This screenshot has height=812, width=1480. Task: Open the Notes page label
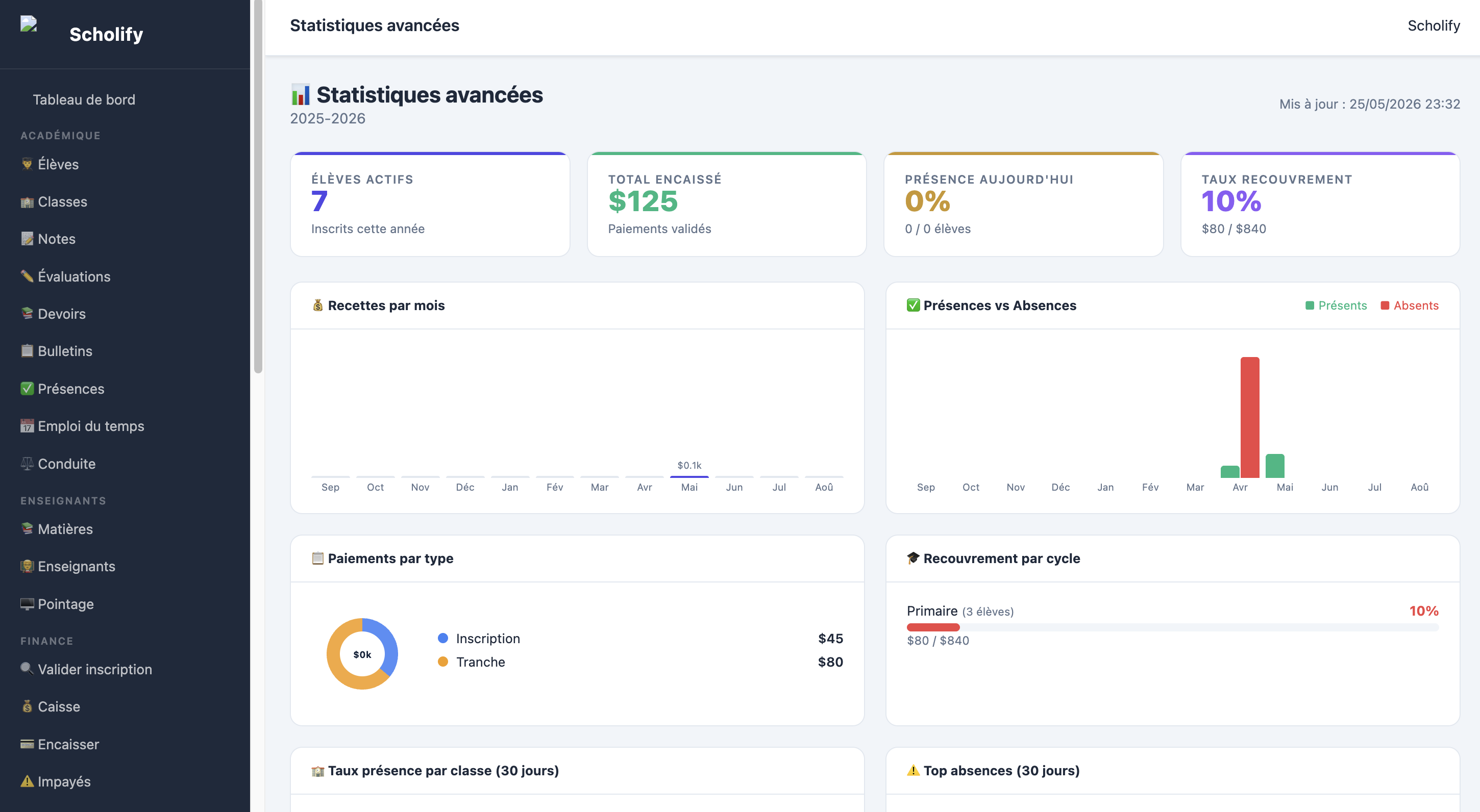tap(57, 239)
